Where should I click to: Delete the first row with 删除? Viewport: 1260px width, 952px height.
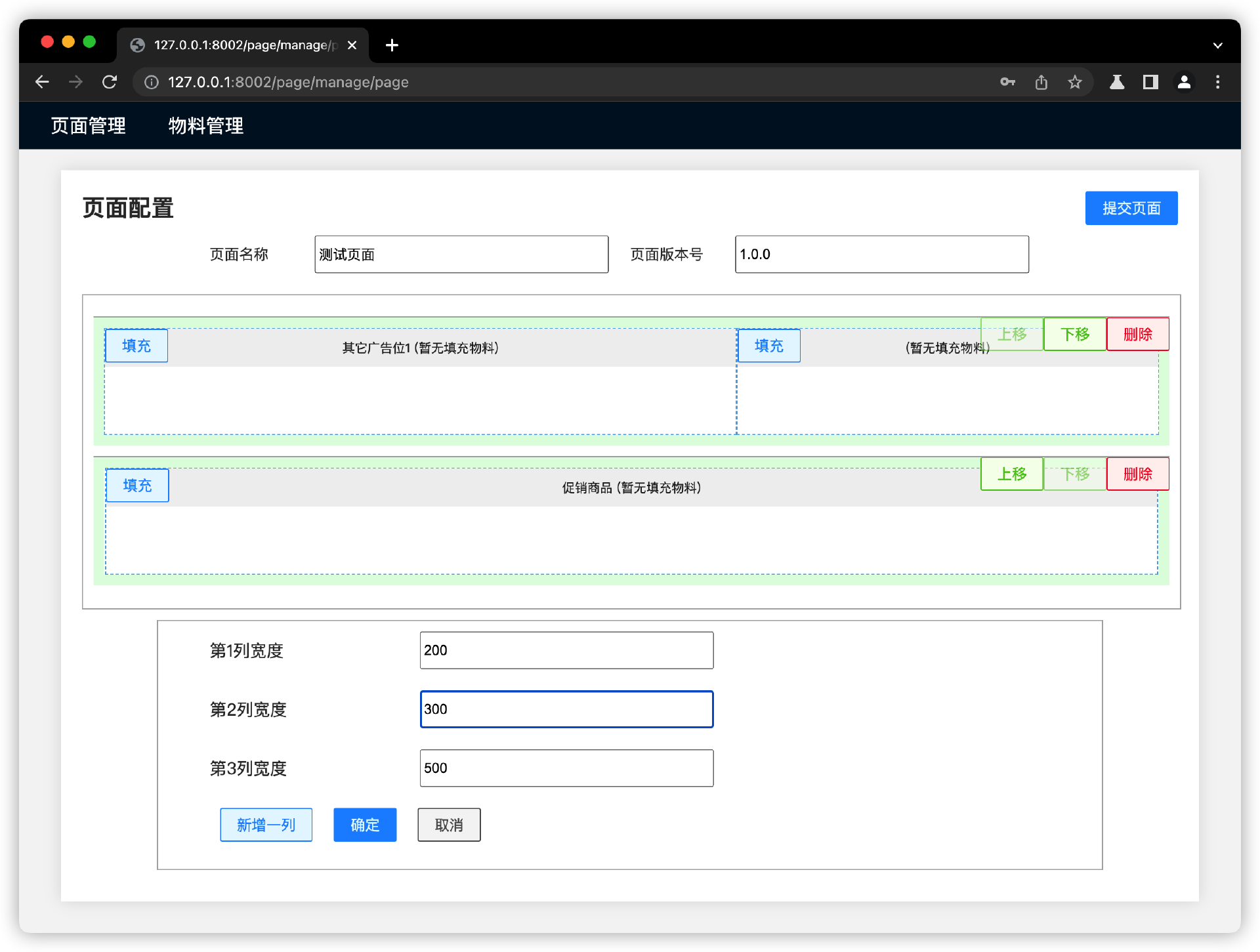point(1137,335)
